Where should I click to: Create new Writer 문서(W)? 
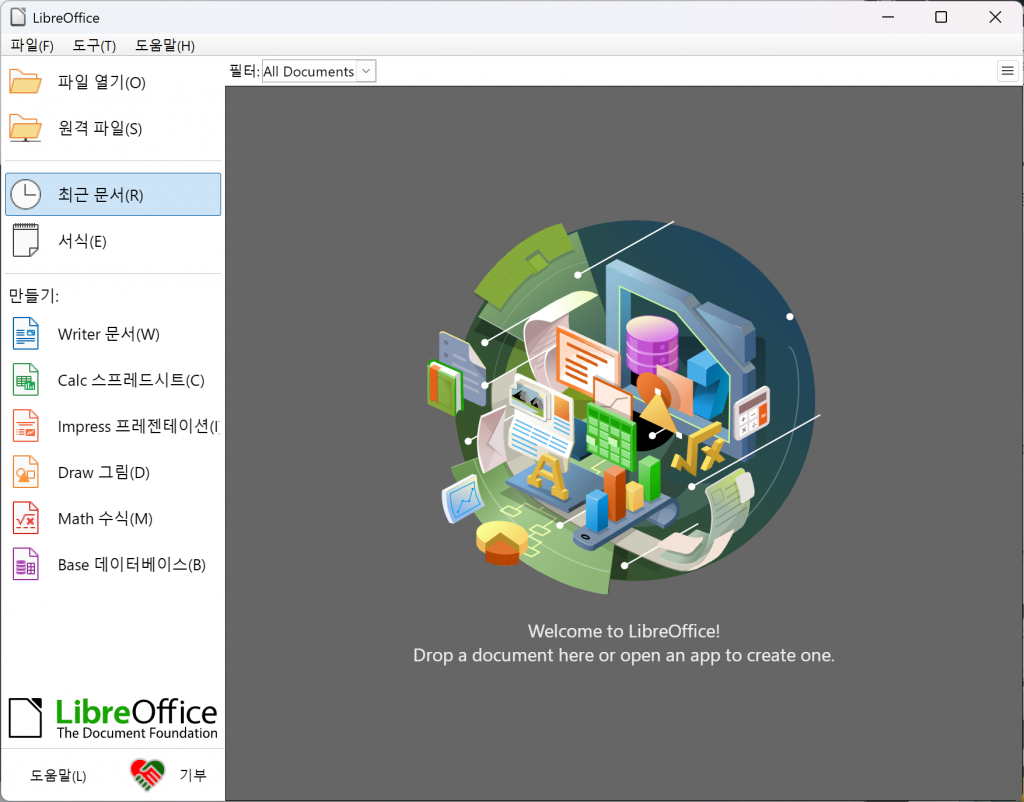click(108, 334)
